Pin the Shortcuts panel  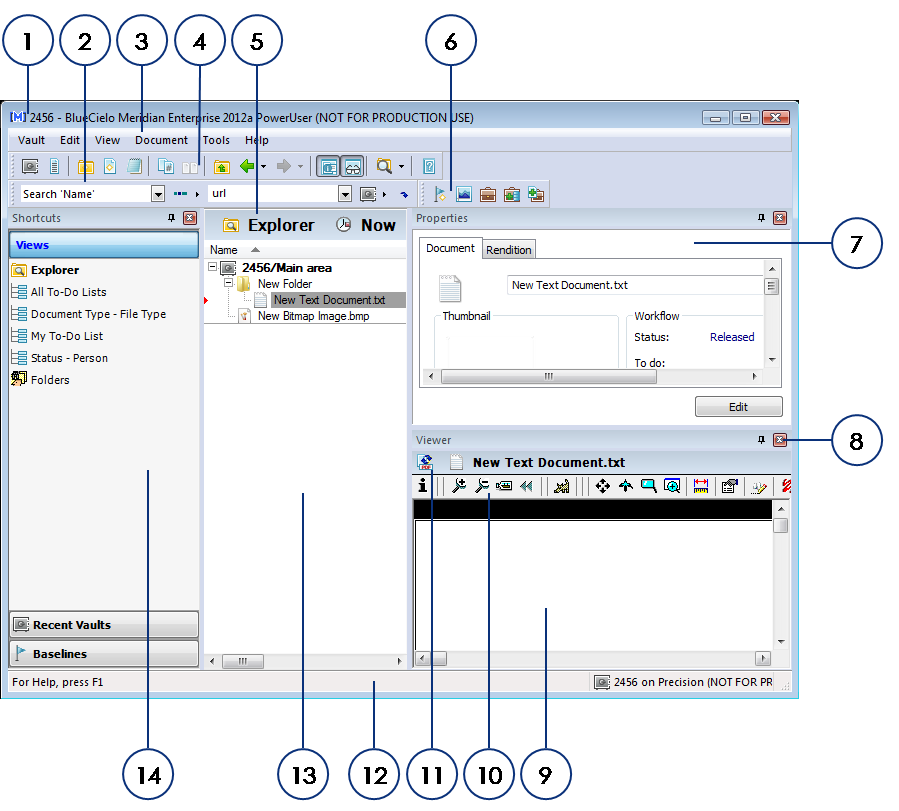pos(171,218)
